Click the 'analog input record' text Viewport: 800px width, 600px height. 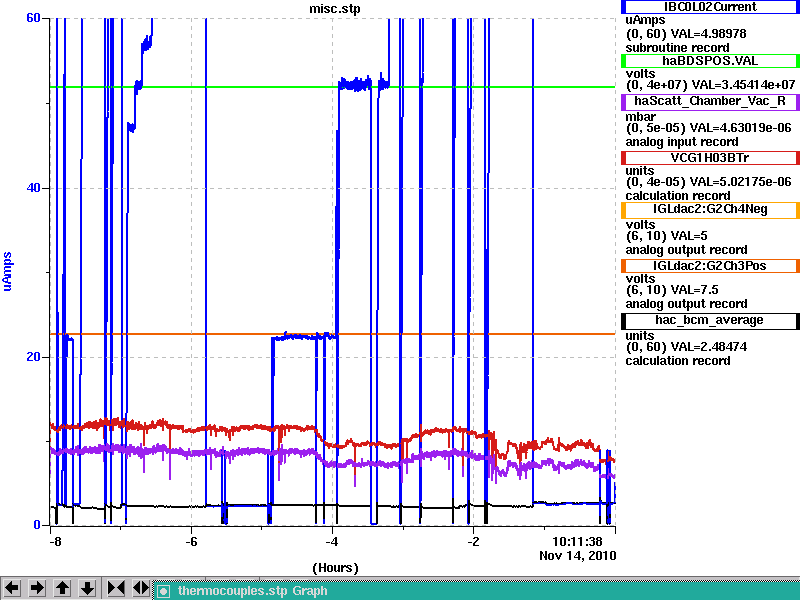tap(682, 142)
